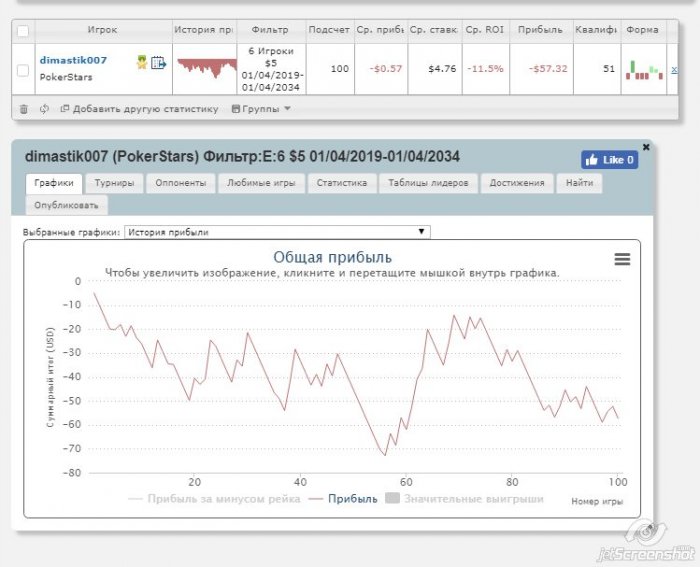Image resolution: width=700 pixels, height=567 pixels.
Task: Switch to the Графики tab
Action: tap(54, 183)
